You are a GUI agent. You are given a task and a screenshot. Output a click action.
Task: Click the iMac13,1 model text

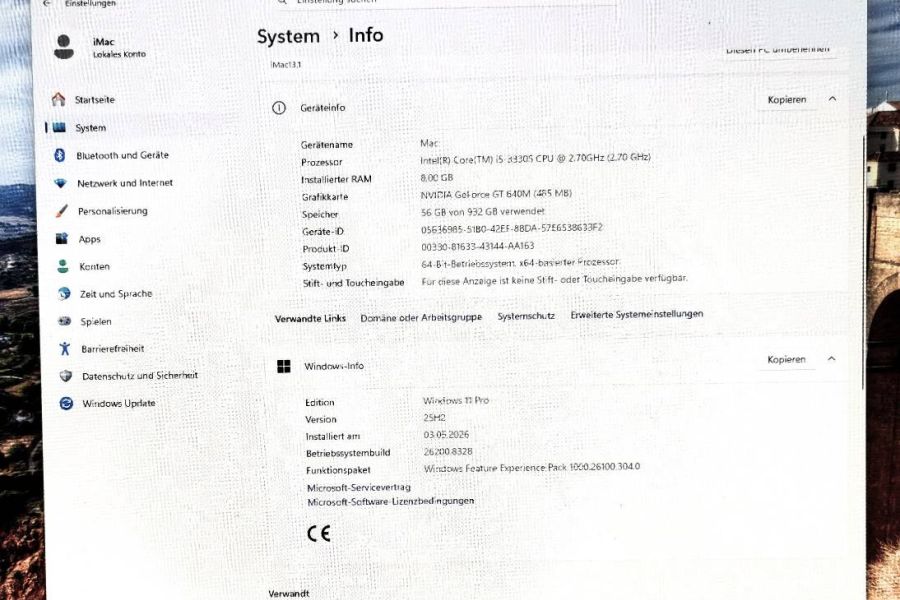click(x=286, y=64)
